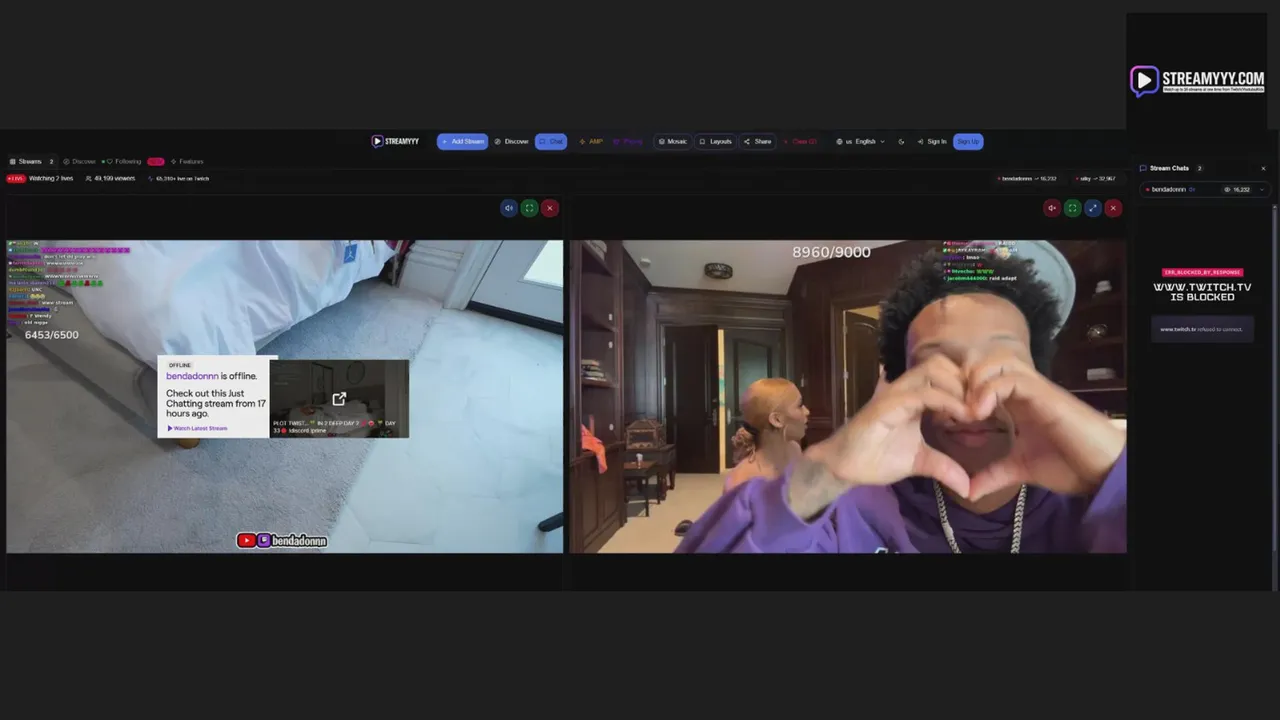Click the 8960/9000 counter in right stream
The height and width of the screenshot is (720, 1280).
831,252
